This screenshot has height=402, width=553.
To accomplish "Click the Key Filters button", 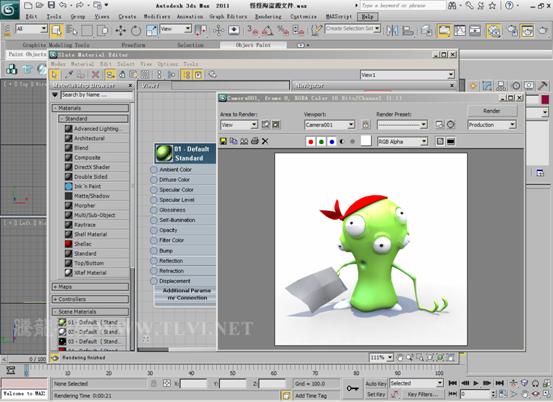I will pos(422,394).
